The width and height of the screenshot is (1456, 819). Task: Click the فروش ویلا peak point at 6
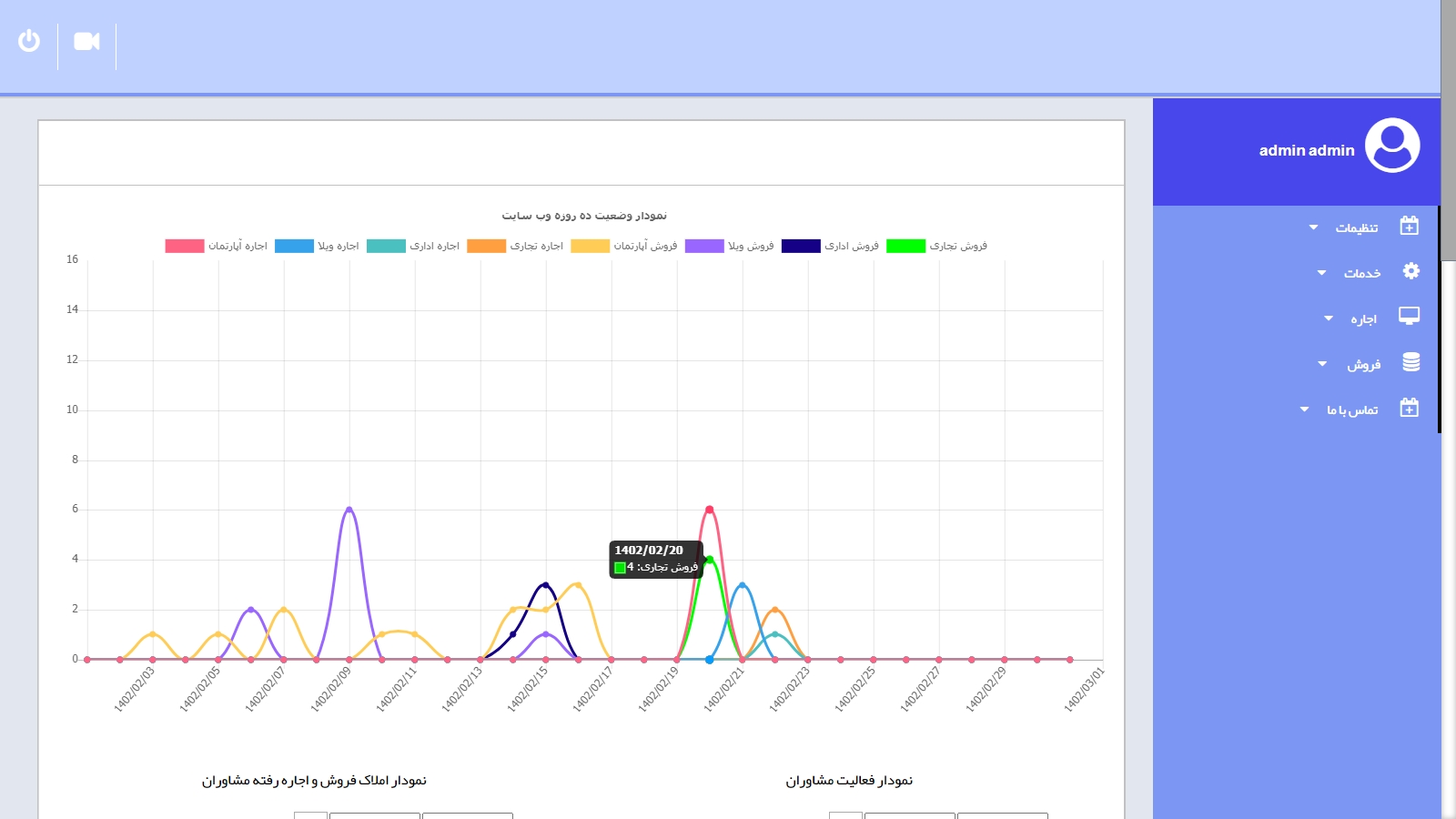click(x=349, y=510)
